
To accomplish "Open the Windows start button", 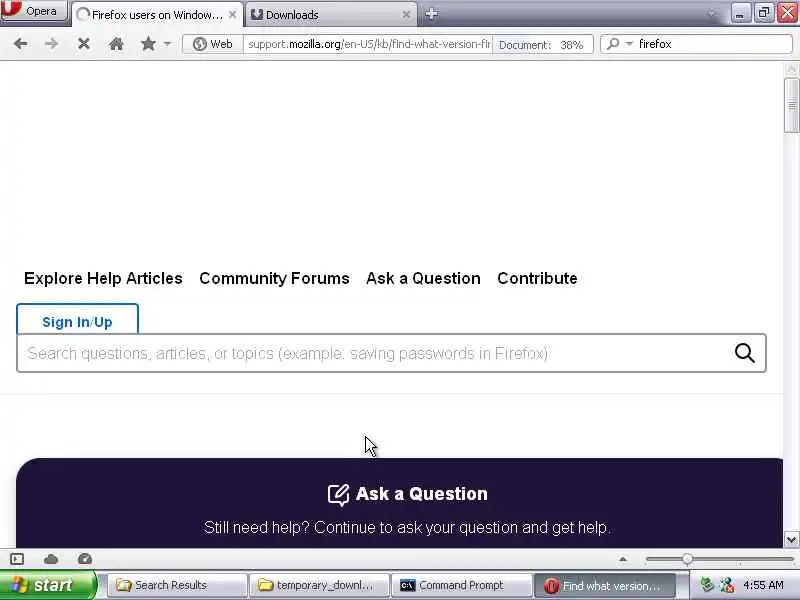I will point(48,585).
